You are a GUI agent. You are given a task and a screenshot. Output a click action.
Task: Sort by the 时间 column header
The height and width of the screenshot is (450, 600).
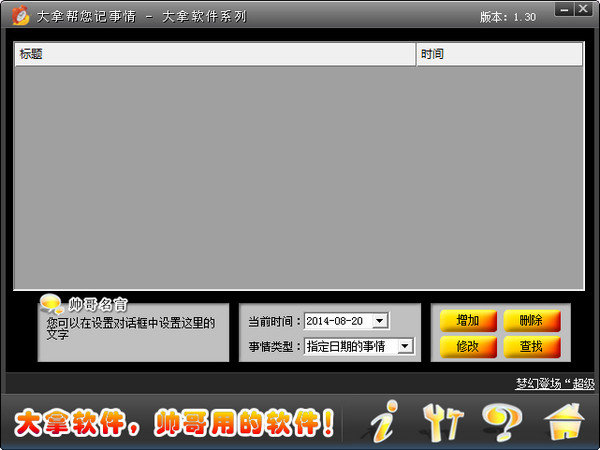tap(499, 54)
